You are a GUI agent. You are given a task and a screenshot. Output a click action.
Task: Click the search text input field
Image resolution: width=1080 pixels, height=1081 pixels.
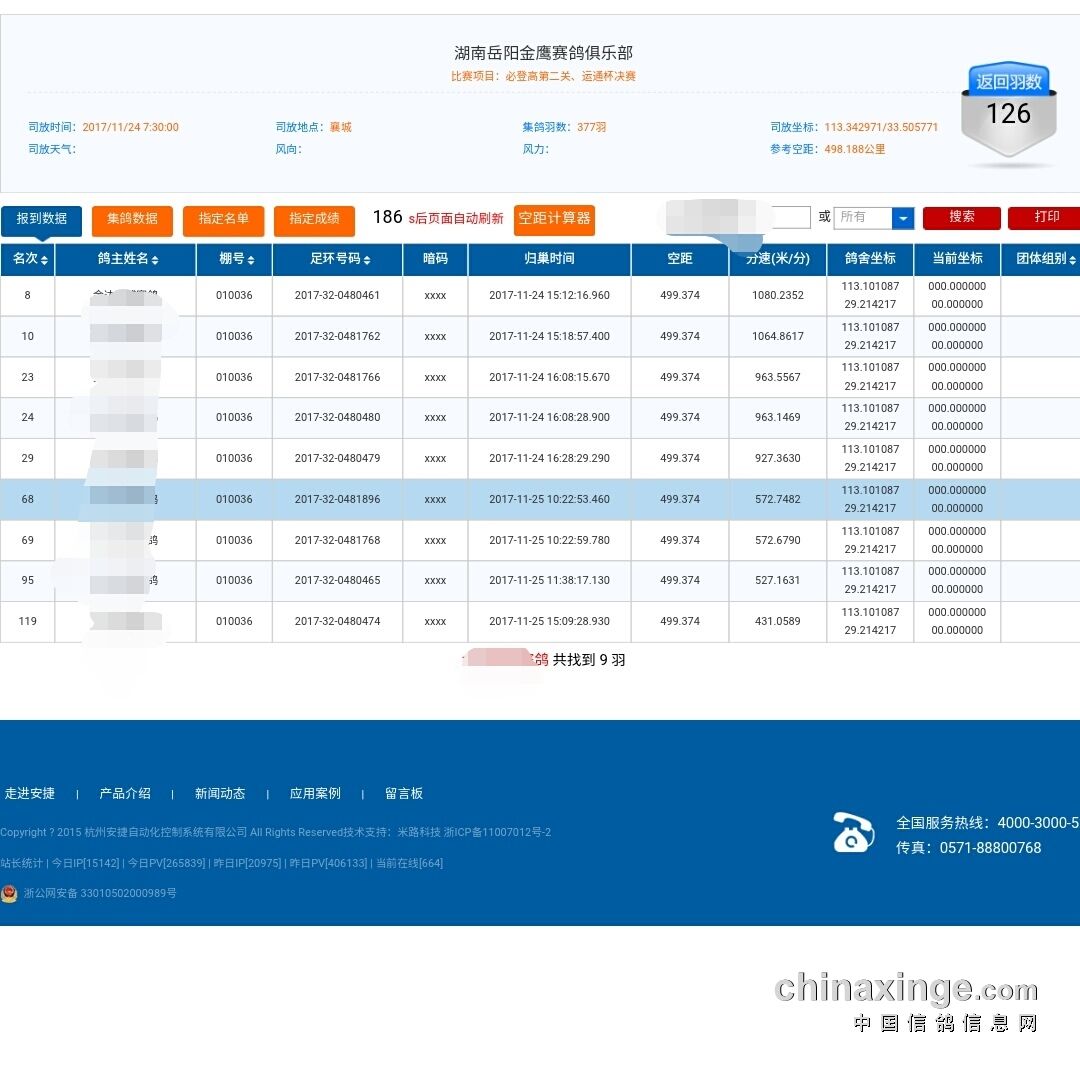point(791,217)
